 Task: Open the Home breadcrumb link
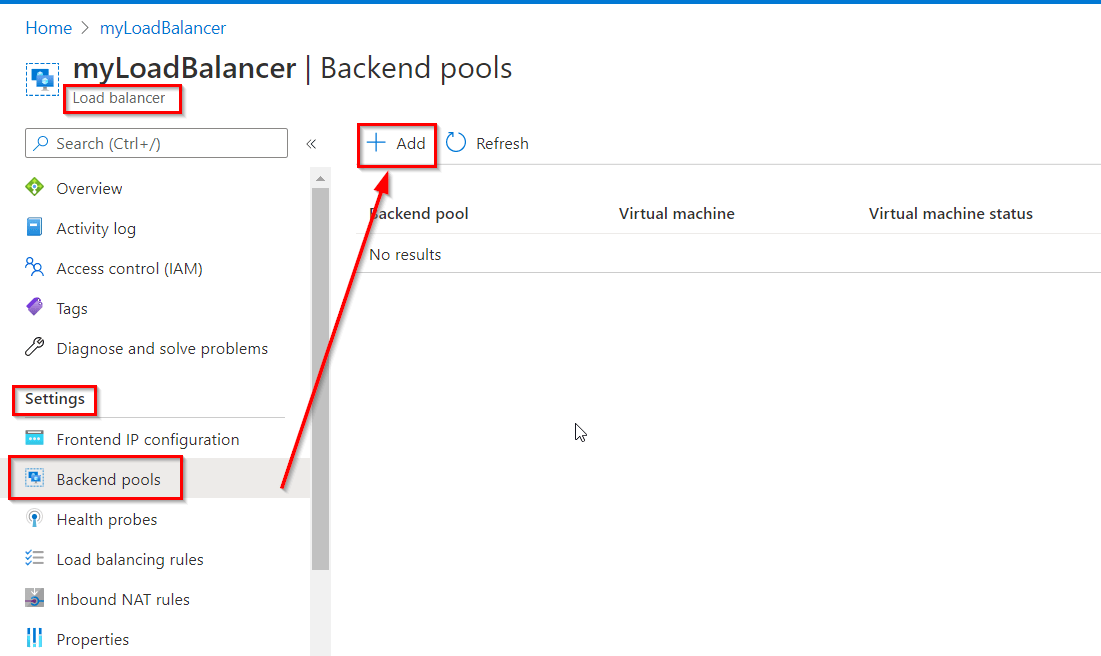point(48,28)
